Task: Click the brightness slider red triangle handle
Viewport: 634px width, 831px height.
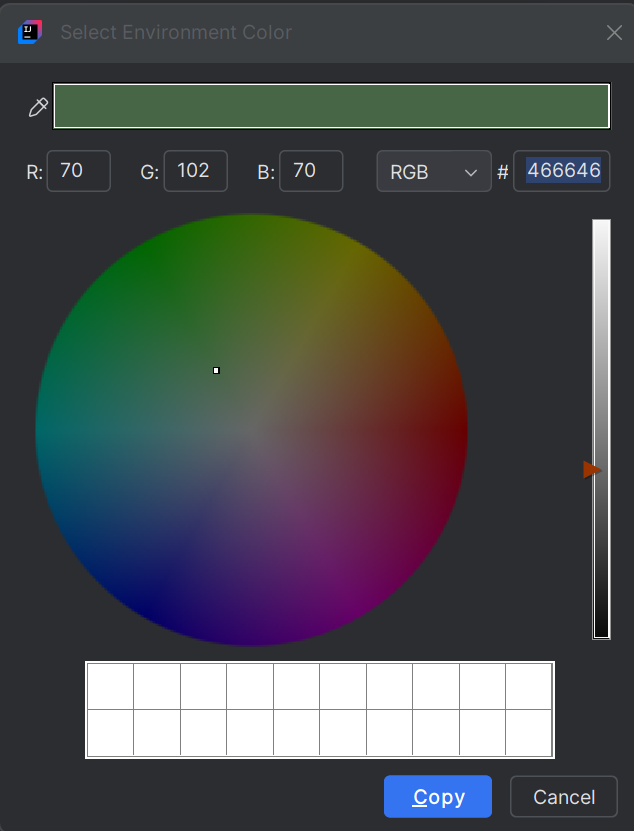Action: pyautogui.click(x=592, y=470)
